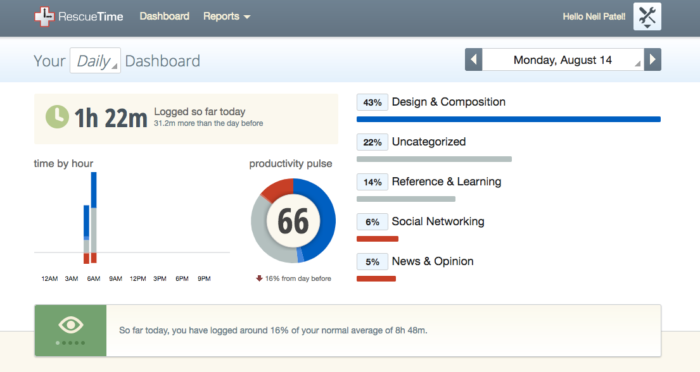
Task: Open Design & Composition category
Action: 448,102
